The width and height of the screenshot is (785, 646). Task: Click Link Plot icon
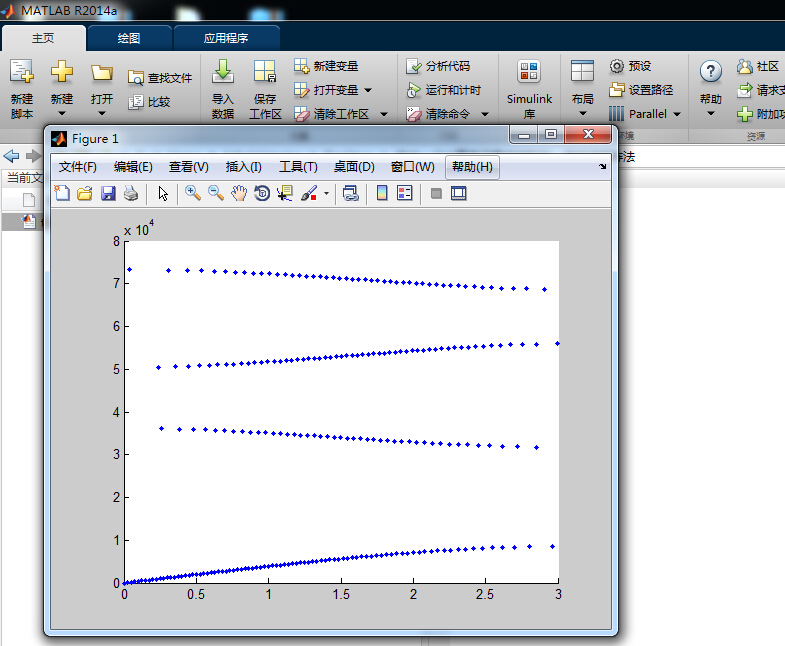point(350,193)
